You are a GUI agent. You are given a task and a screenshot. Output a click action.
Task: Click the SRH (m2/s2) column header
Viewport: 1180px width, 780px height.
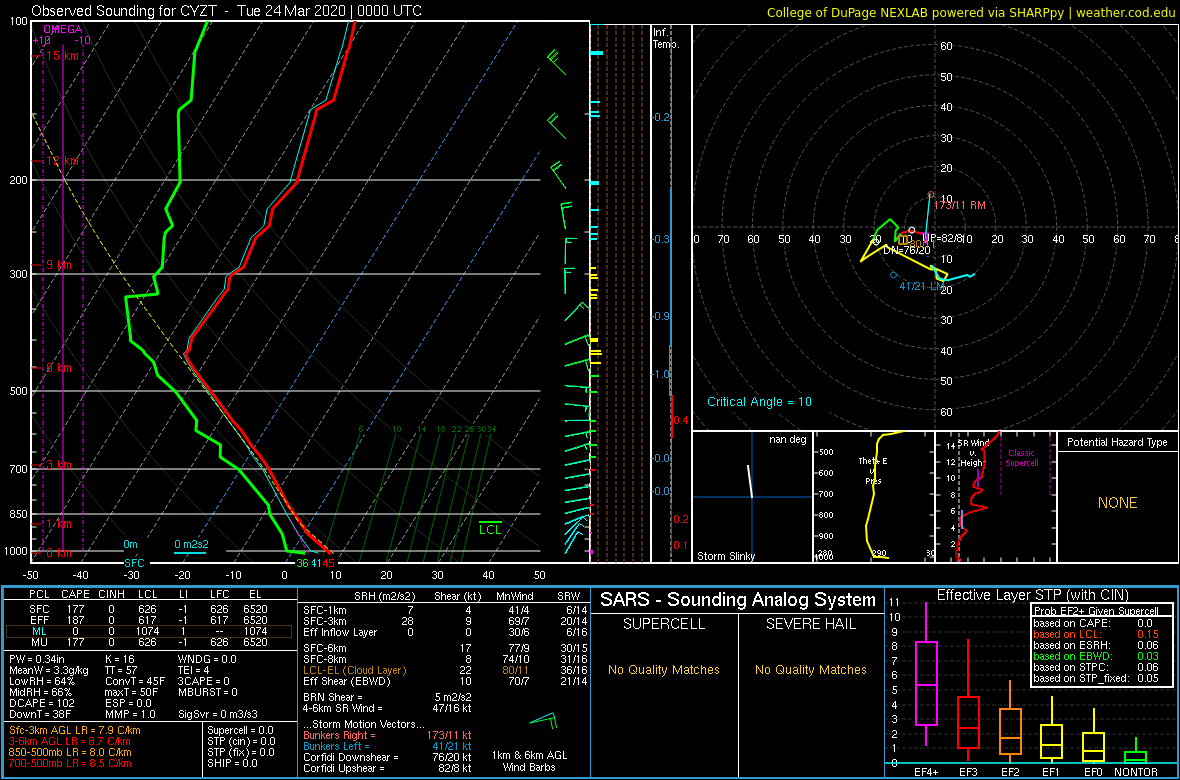[x=386, y=595]
